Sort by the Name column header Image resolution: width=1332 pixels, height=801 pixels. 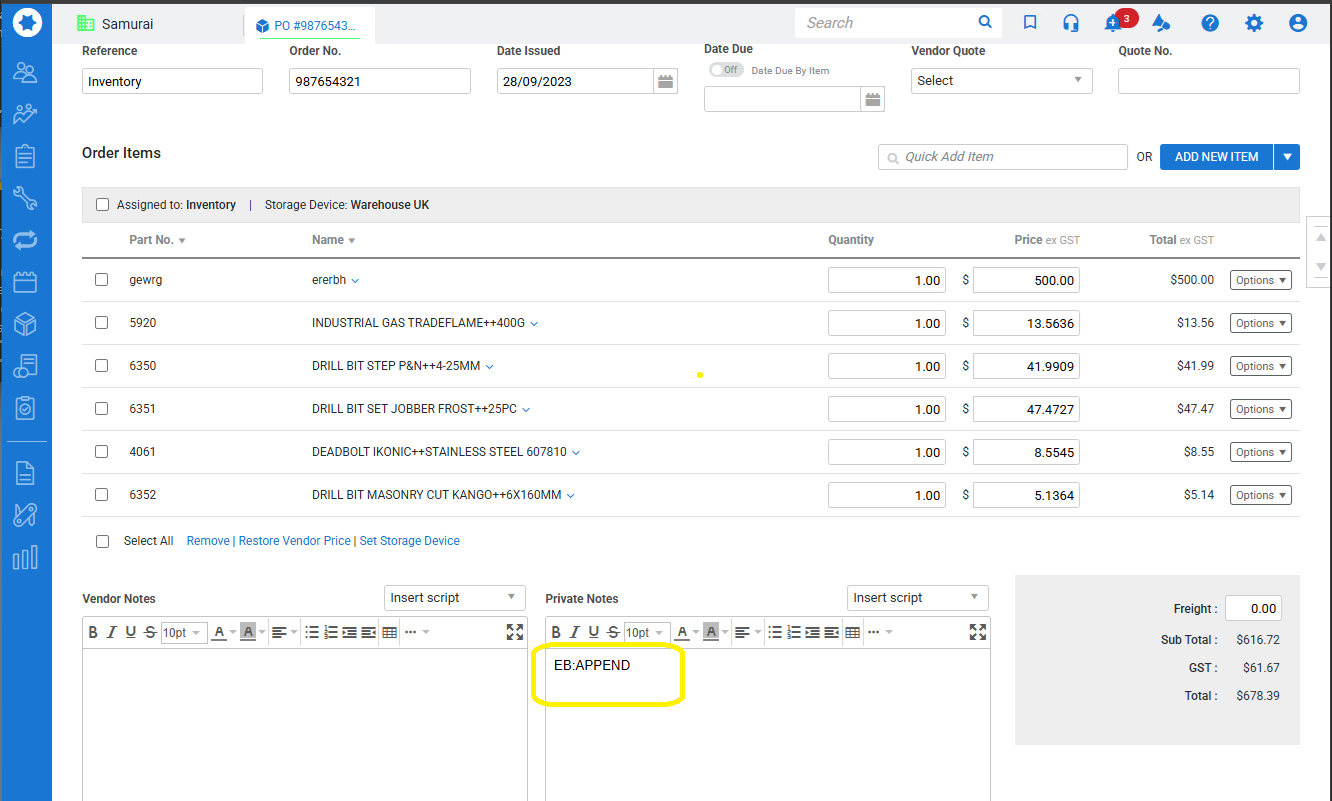[333, 240]
